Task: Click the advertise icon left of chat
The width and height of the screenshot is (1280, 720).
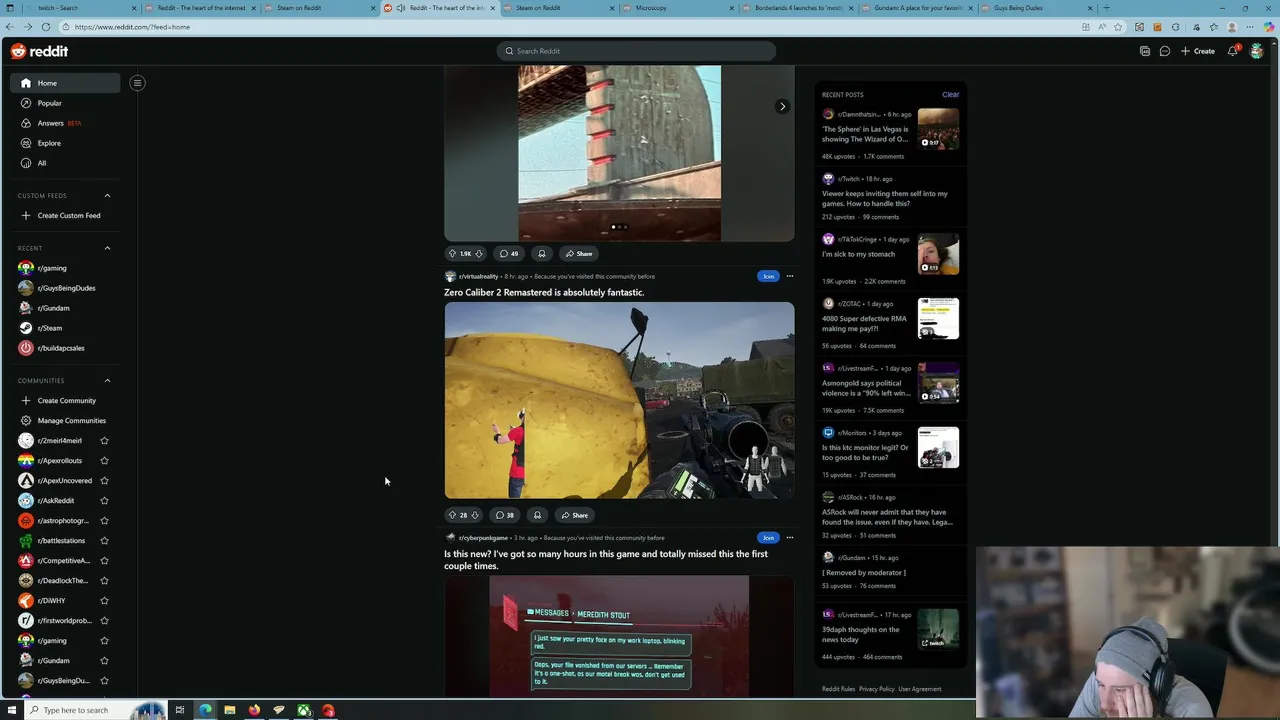Action: pos(1145,51)
